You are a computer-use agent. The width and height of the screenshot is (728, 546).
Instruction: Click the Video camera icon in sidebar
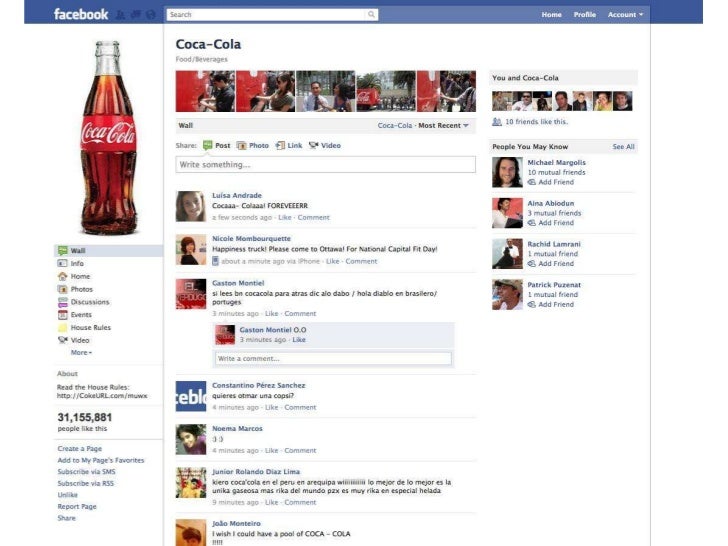[63, 340]
